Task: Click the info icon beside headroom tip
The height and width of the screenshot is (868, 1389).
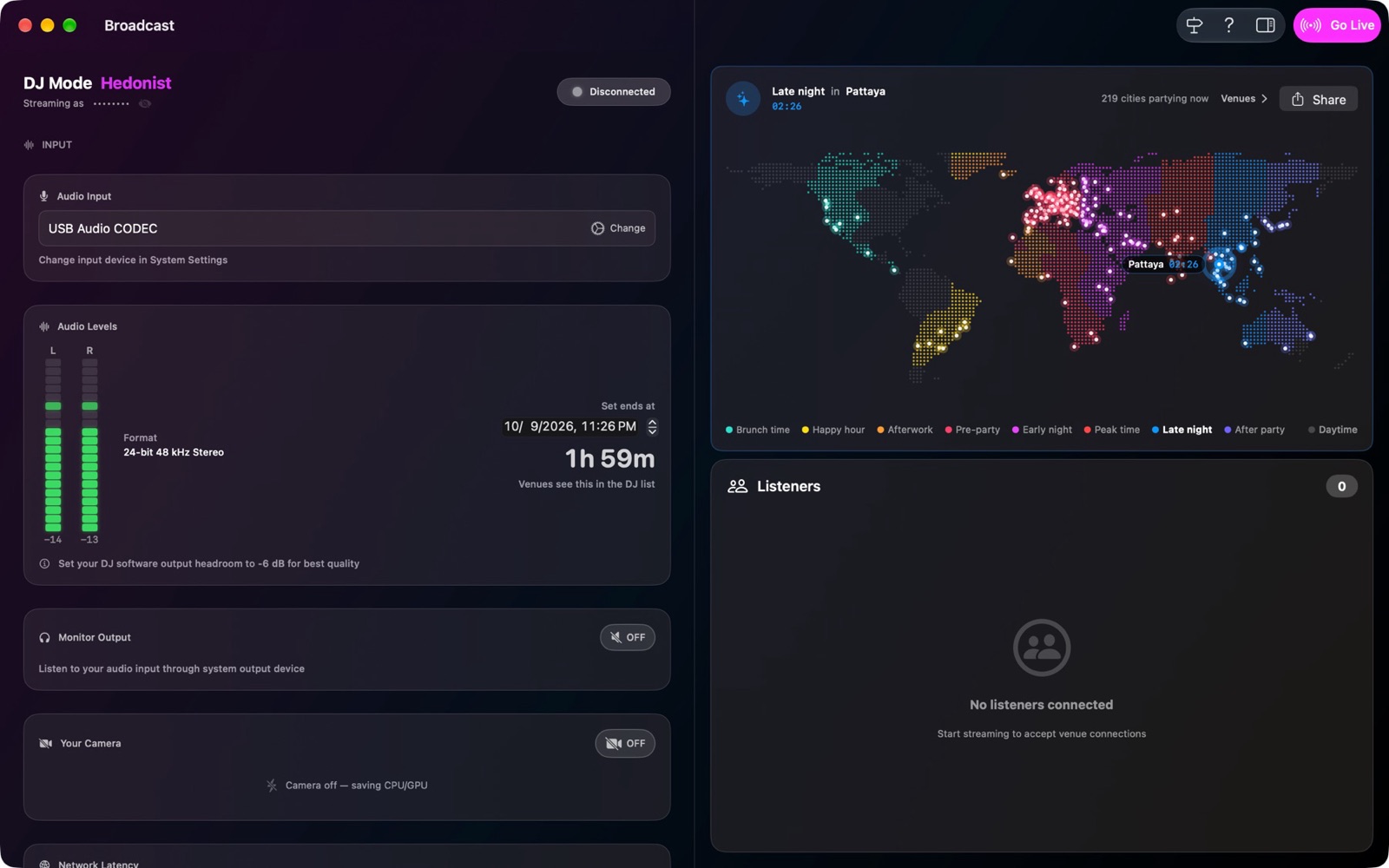Action: point(44,563)
